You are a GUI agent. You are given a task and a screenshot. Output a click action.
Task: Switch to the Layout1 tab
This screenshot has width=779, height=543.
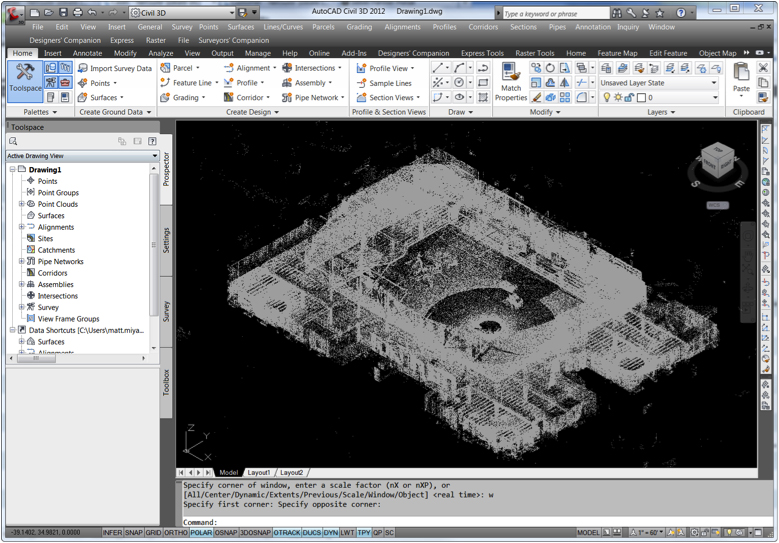[x=259, y=472]
